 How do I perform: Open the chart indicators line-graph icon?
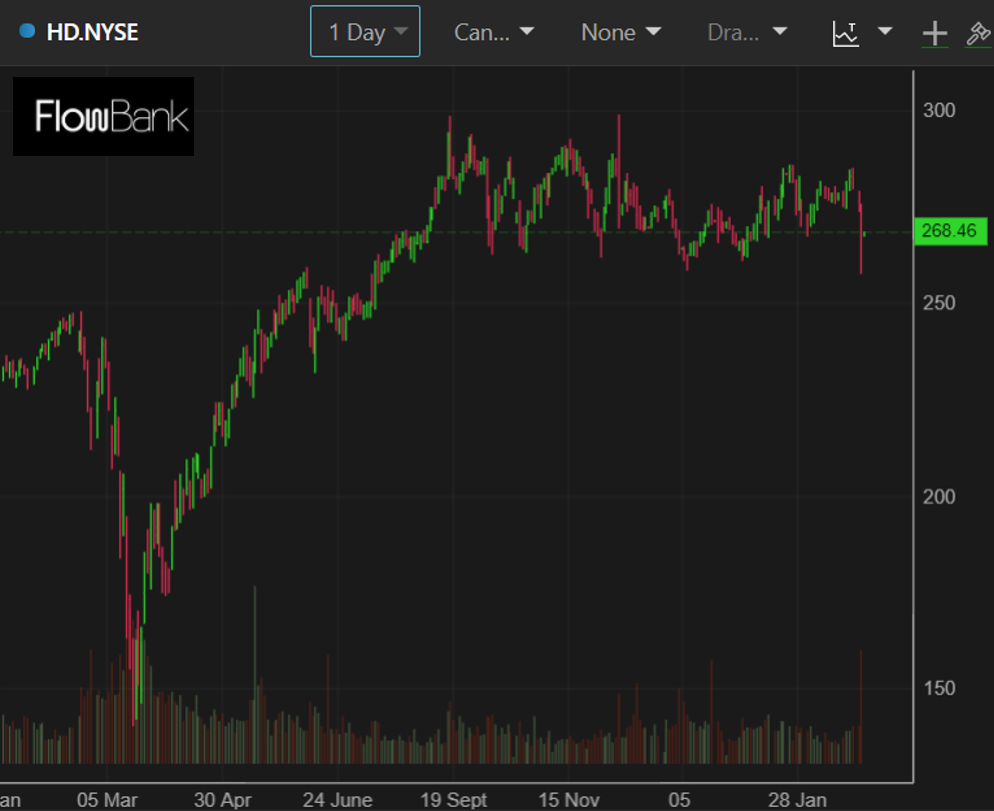click(846, 33)
